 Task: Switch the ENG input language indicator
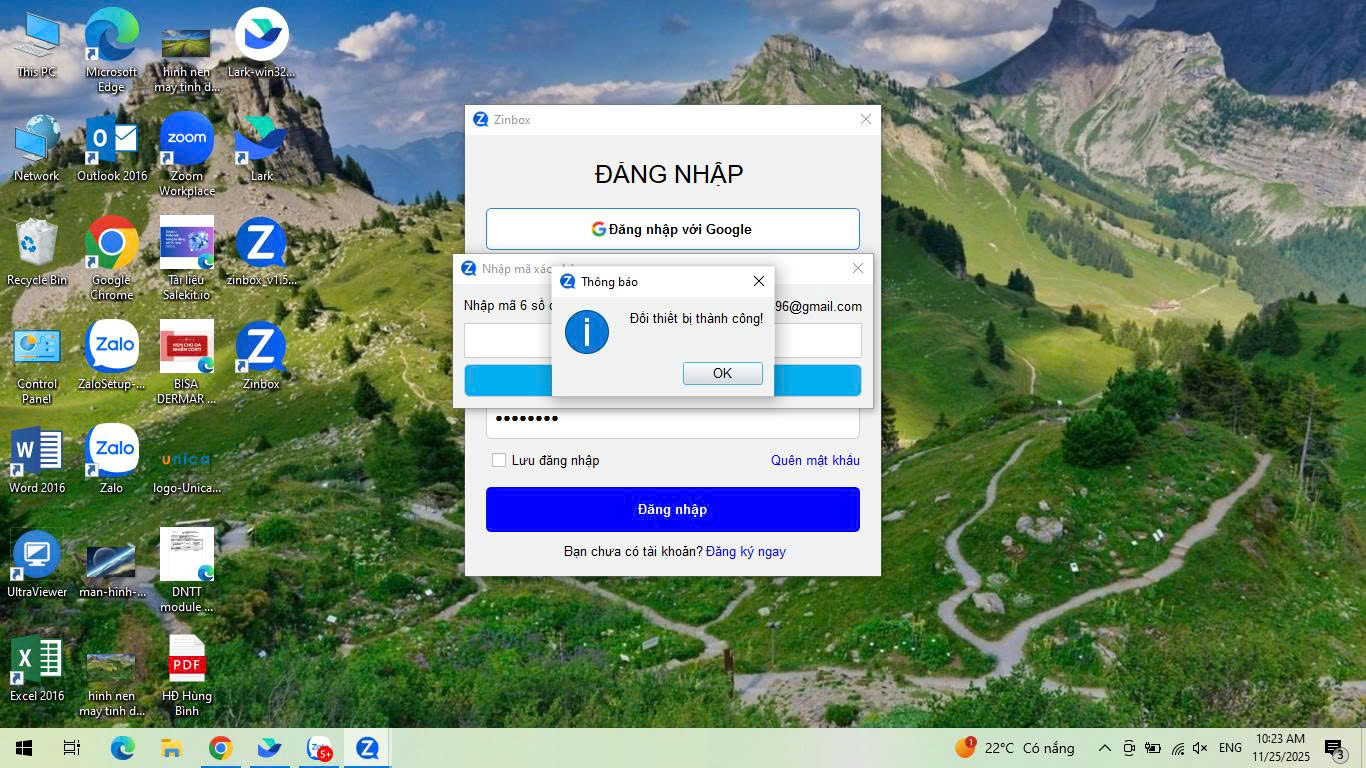pos(1230,748)
